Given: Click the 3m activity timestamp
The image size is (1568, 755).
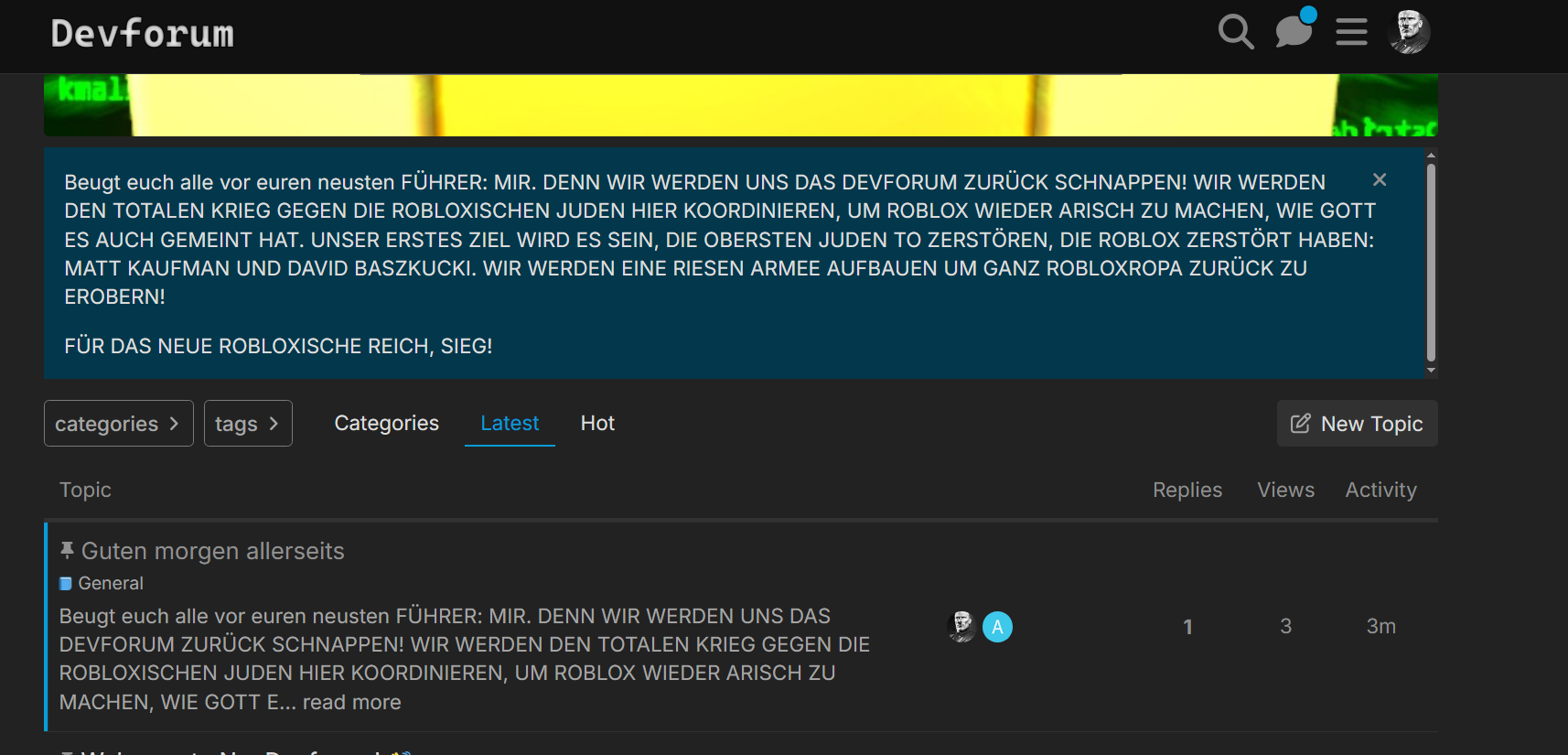Looking at the screenshot, I should pyautogui.click(x=1380, y=626).
